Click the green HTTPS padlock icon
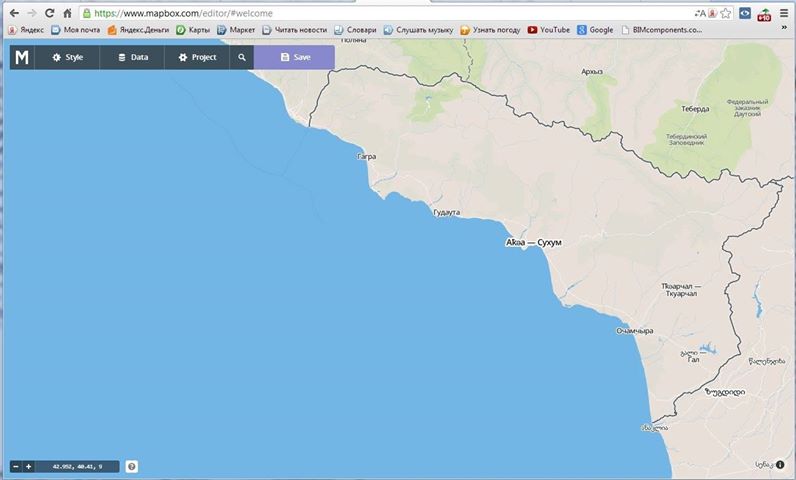Screen dimensions: 796x480 click(x=87, y=13)
